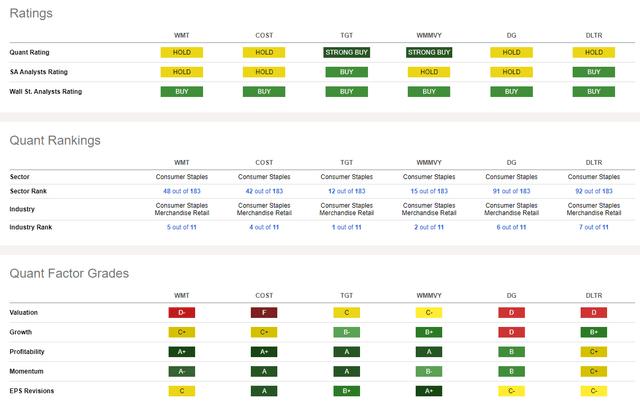Select DG's D Growth grade

pos(511,332)
